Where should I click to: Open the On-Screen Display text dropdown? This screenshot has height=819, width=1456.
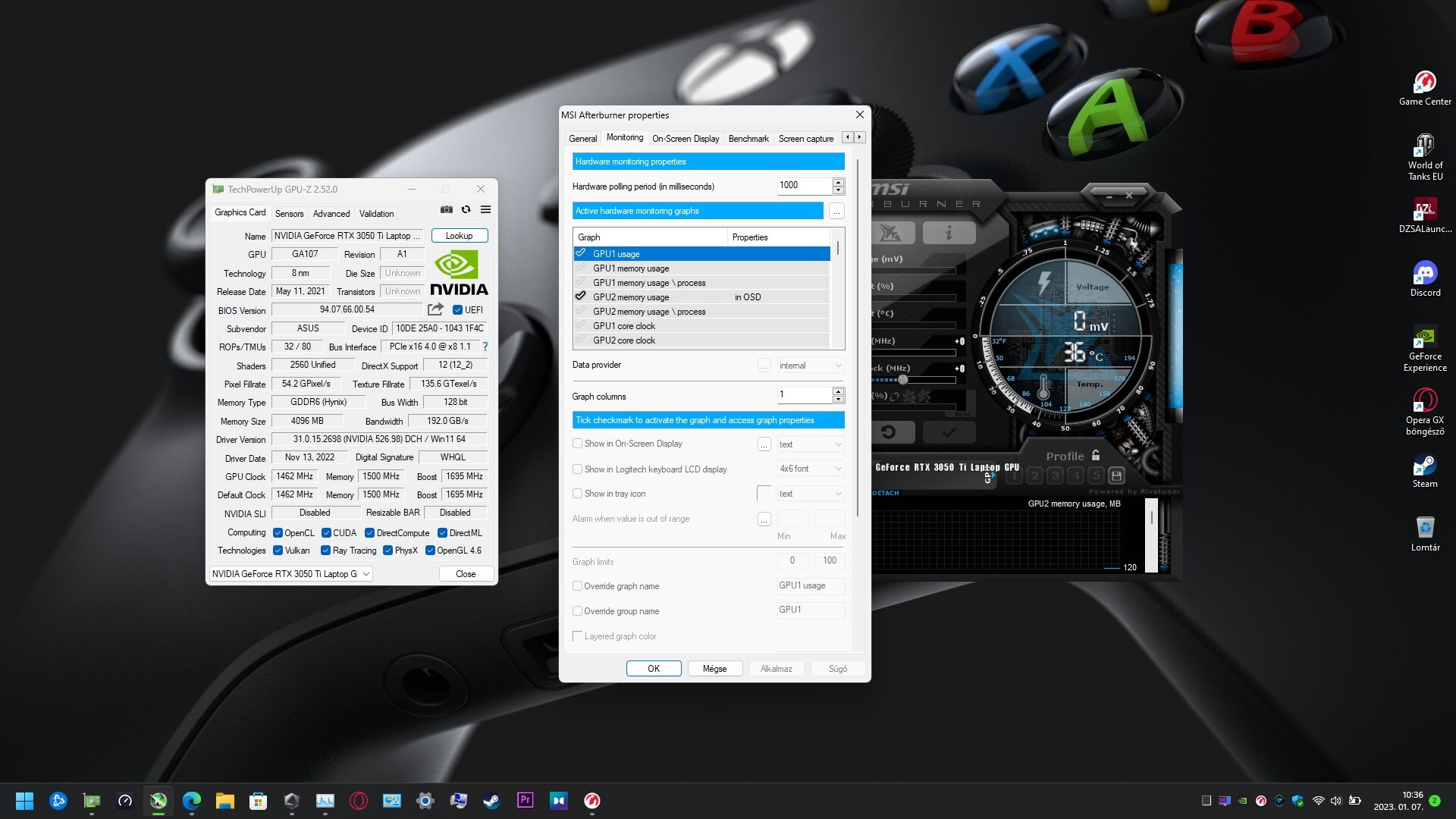point(811,444)
